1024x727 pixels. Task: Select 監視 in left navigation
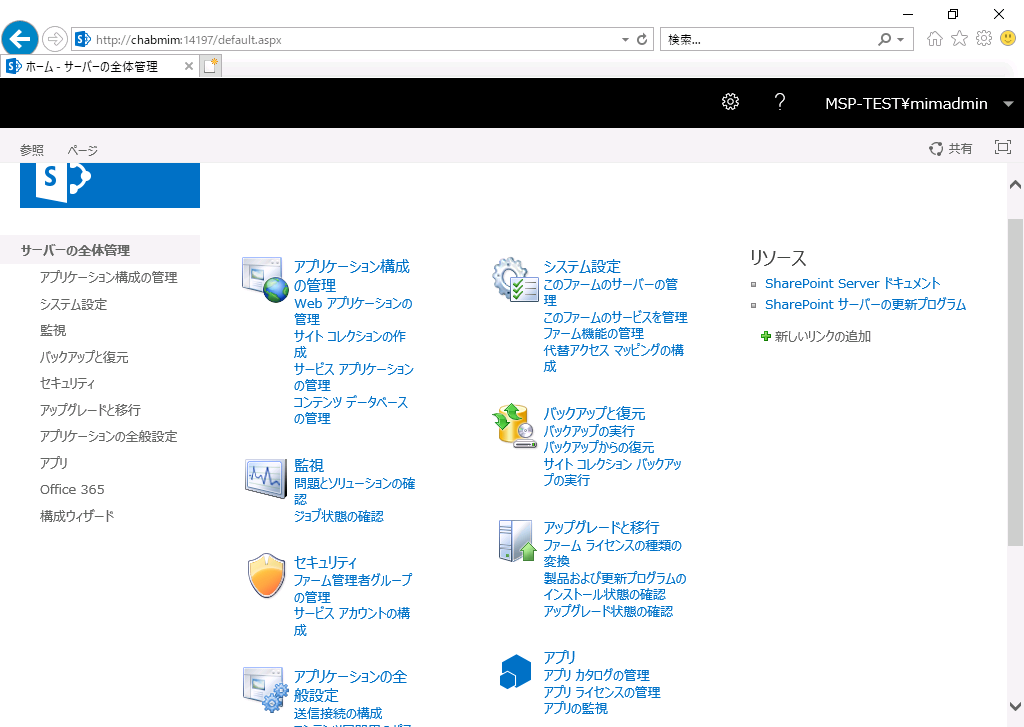pyautogui.click(x=53, y=331)
